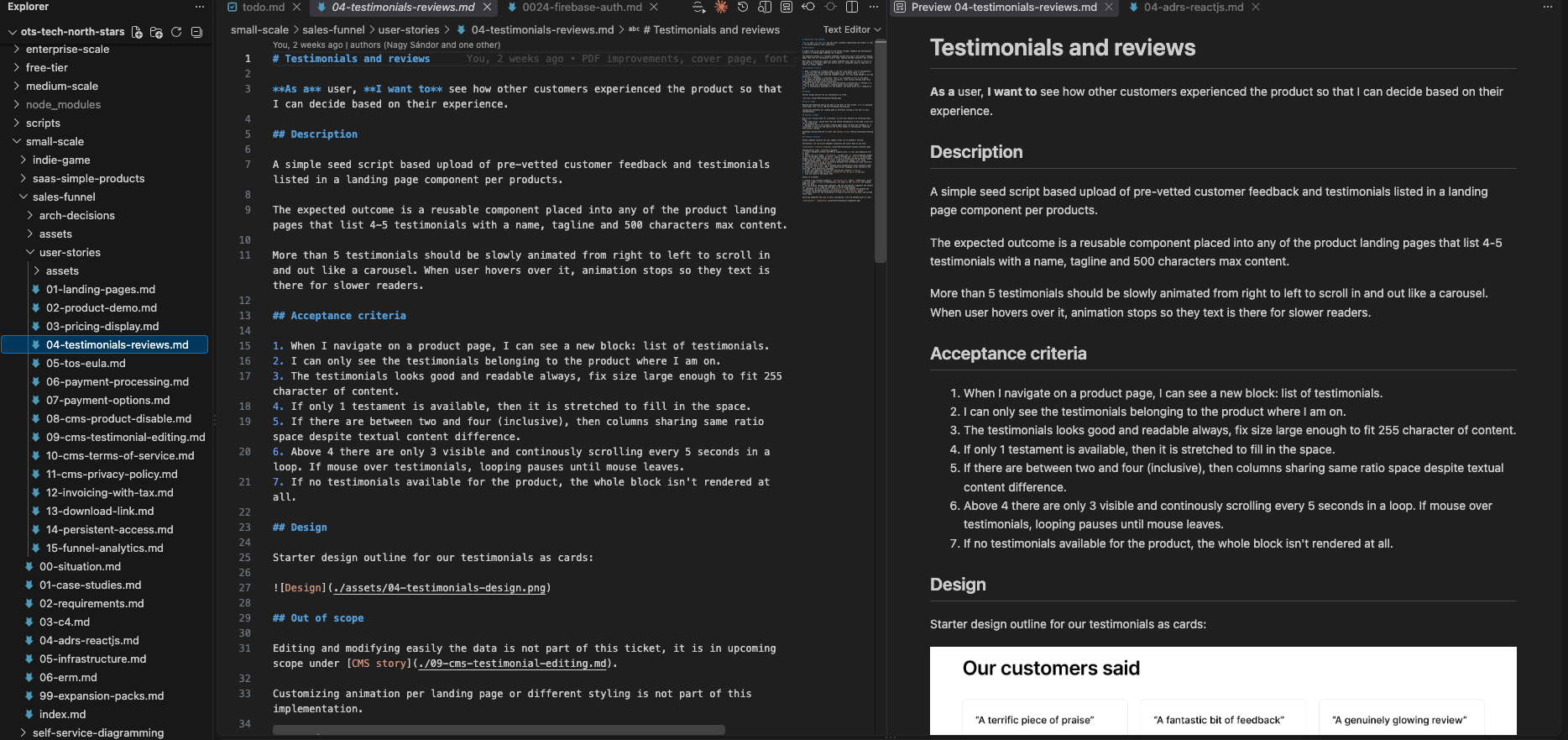1568x740 pixels.
Task: Create a new file in Explorer
Action: pos(137,32)
